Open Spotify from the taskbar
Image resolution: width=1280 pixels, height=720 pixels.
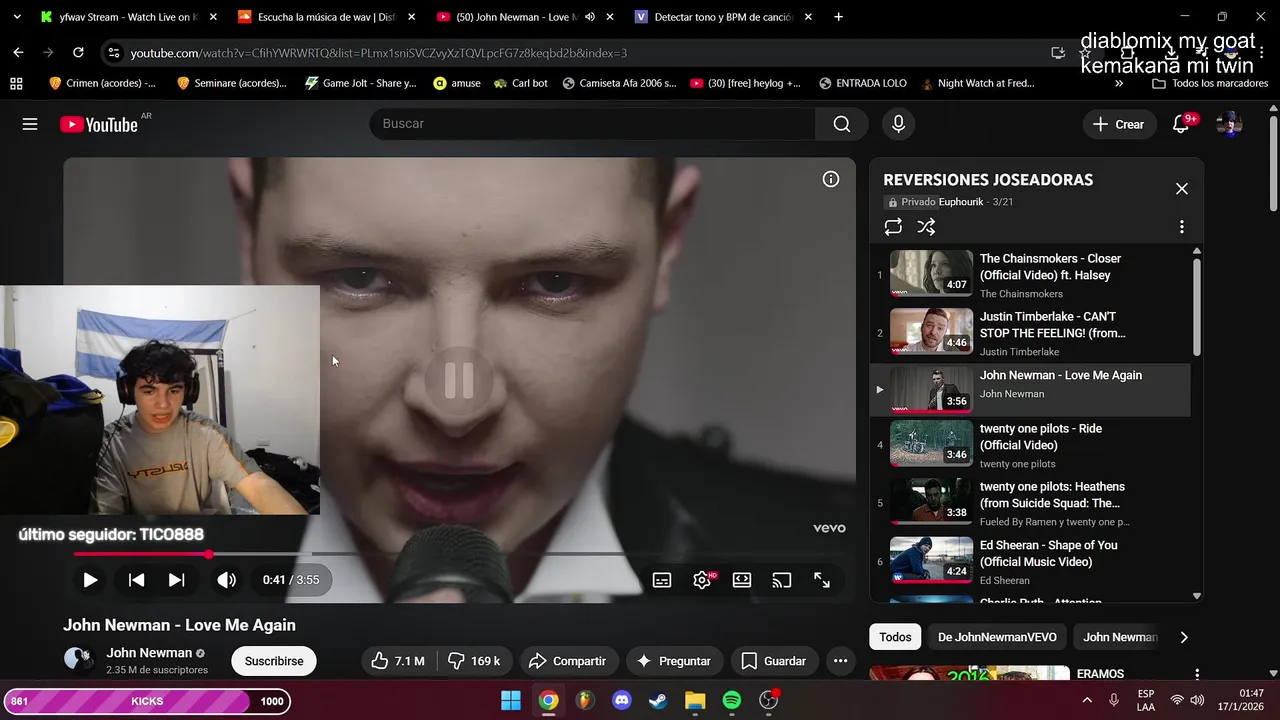tap(732, 700)
